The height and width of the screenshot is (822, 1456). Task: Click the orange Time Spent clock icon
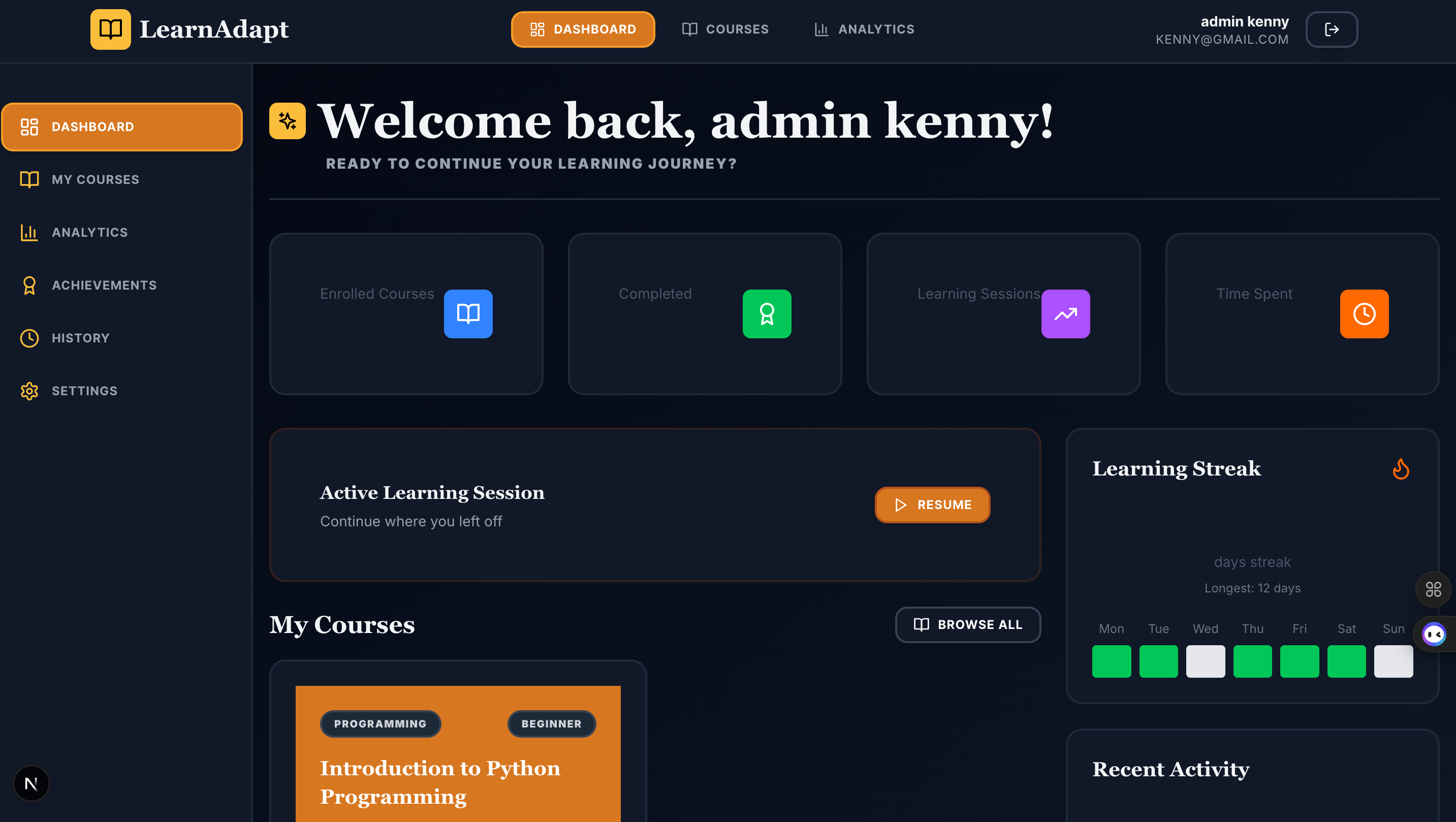click(x=1364, y=314)
